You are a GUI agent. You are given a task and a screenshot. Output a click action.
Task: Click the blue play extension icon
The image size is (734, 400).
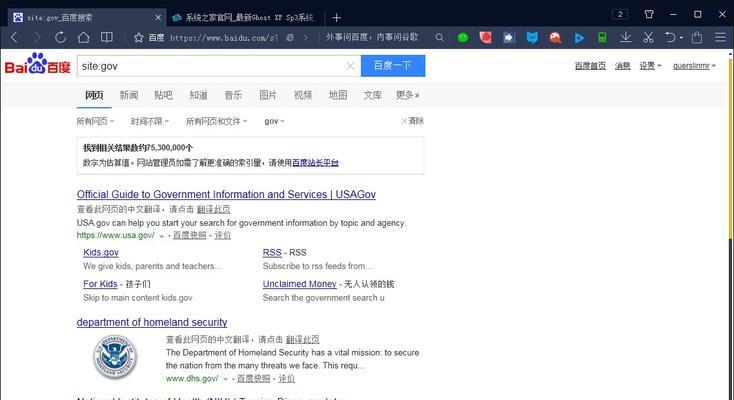(579, 38)
